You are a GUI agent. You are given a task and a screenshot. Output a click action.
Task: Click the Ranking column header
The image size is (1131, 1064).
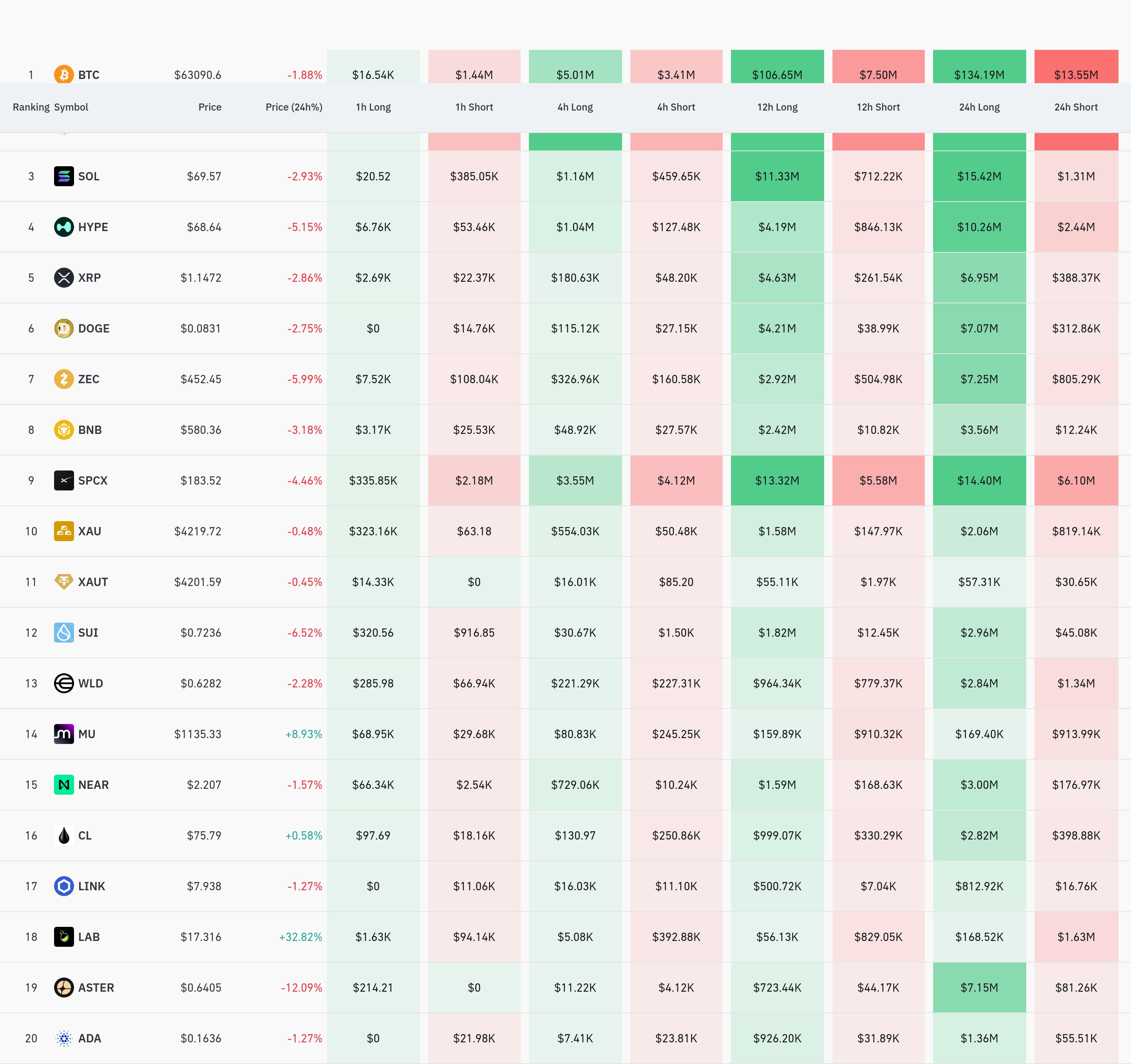click(x=31, y=107)
